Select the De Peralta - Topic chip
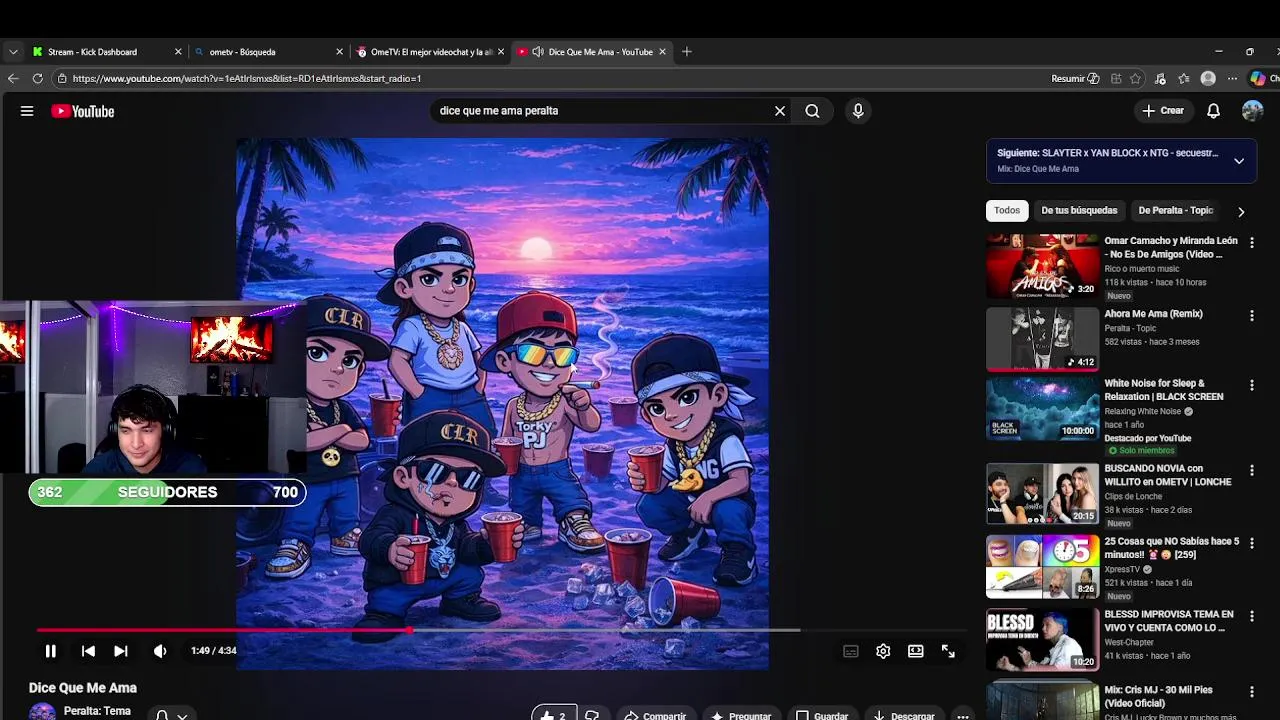 [1175, 210]
